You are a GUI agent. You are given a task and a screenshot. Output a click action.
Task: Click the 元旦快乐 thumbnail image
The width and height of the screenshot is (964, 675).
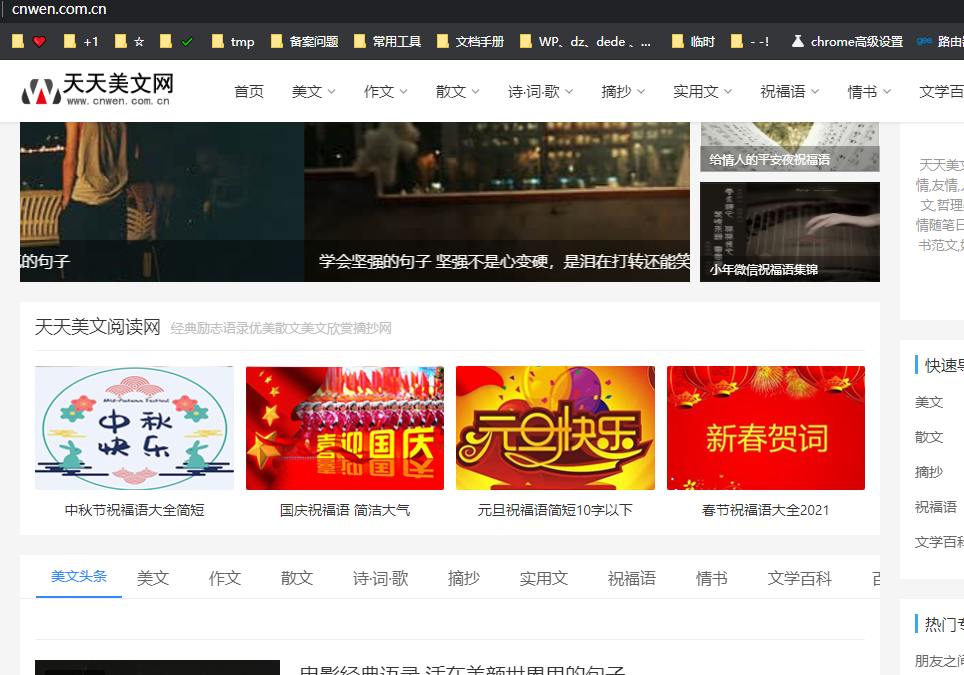pos(555,428)
